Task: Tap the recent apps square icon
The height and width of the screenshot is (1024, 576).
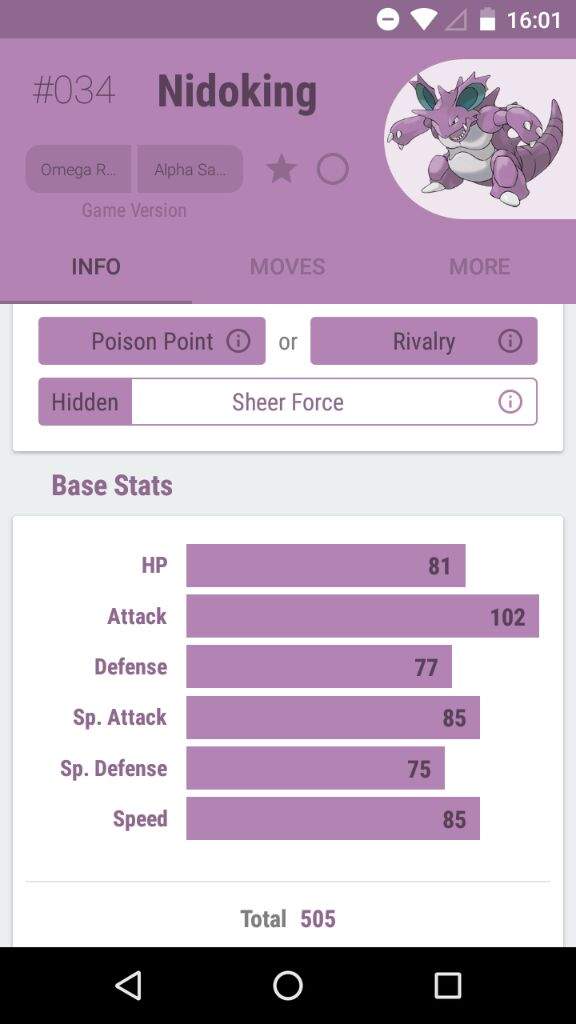Action: (x=448, y=985)
